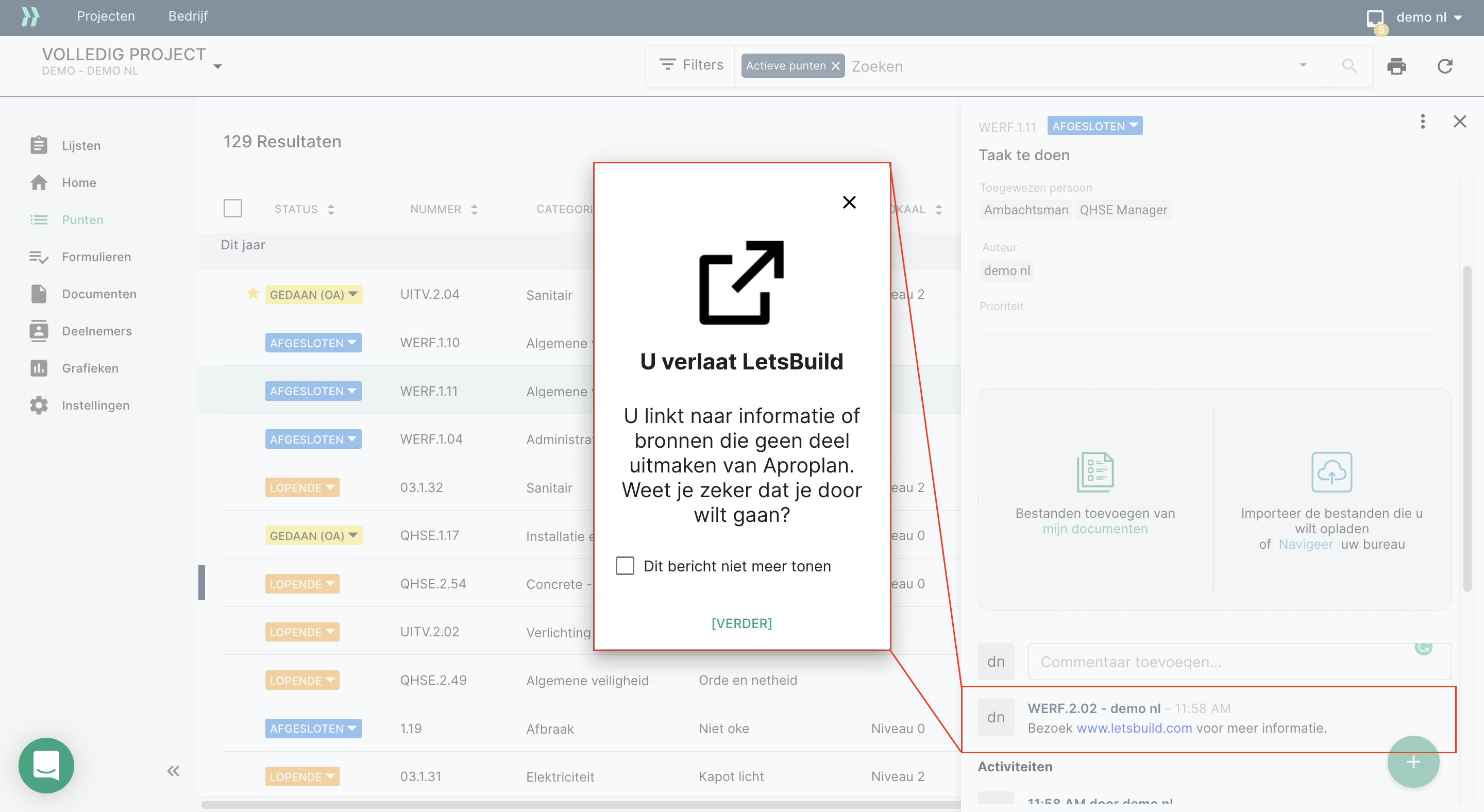Open Documenten in the sidebar
This screenshot has width=1484, height=812.
[83, 294]
